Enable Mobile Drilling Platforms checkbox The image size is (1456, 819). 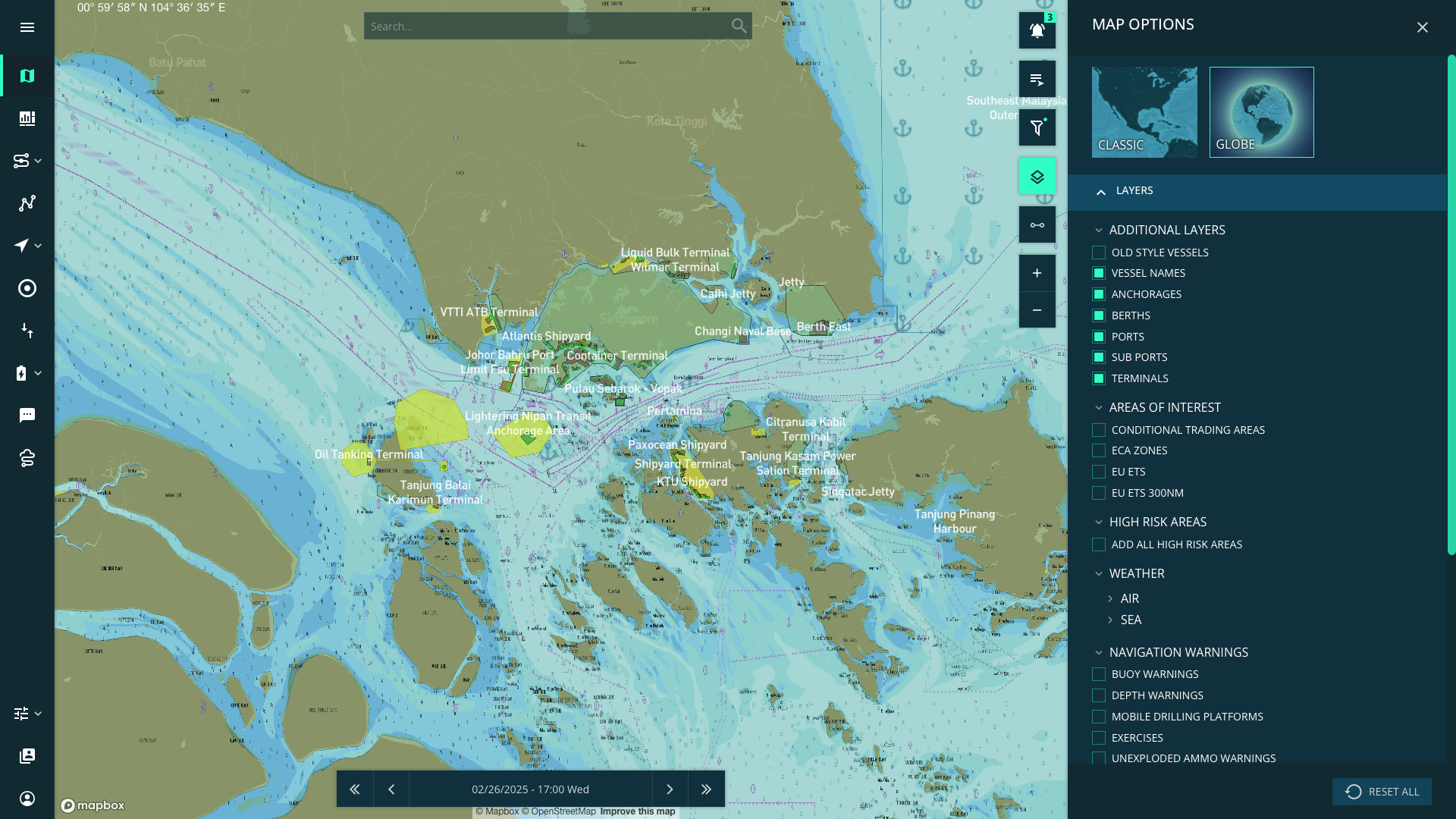(x=1098, y=717)
